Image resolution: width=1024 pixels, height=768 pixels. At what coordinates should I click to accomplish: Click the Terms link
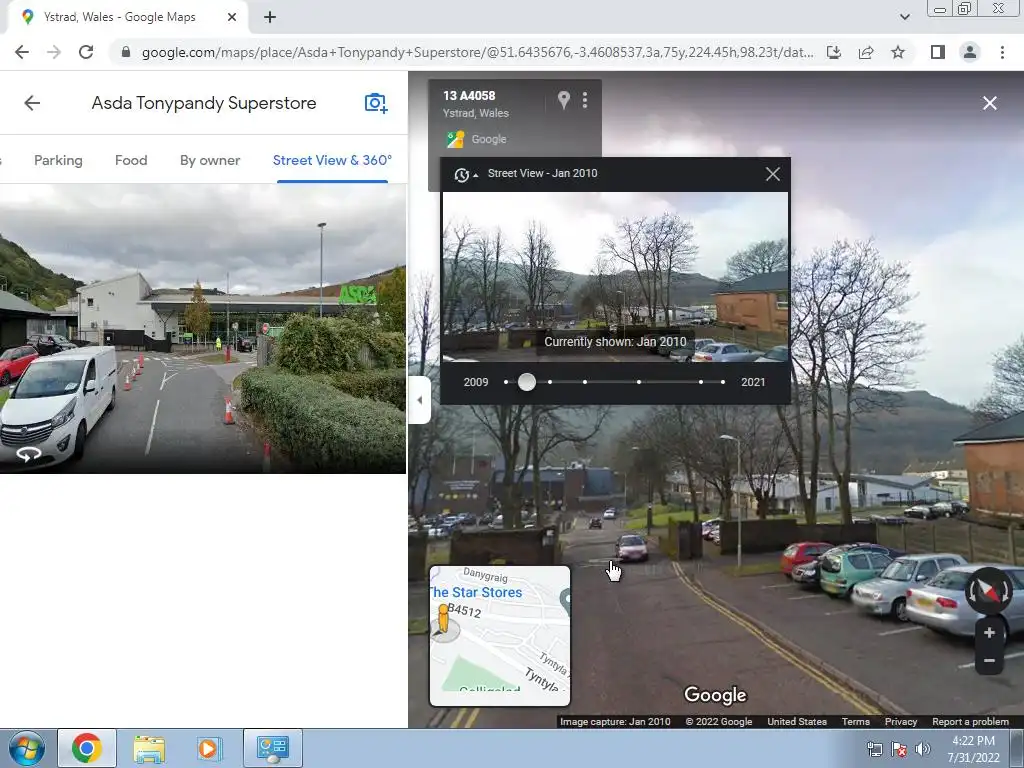click(x=856, y=722)
